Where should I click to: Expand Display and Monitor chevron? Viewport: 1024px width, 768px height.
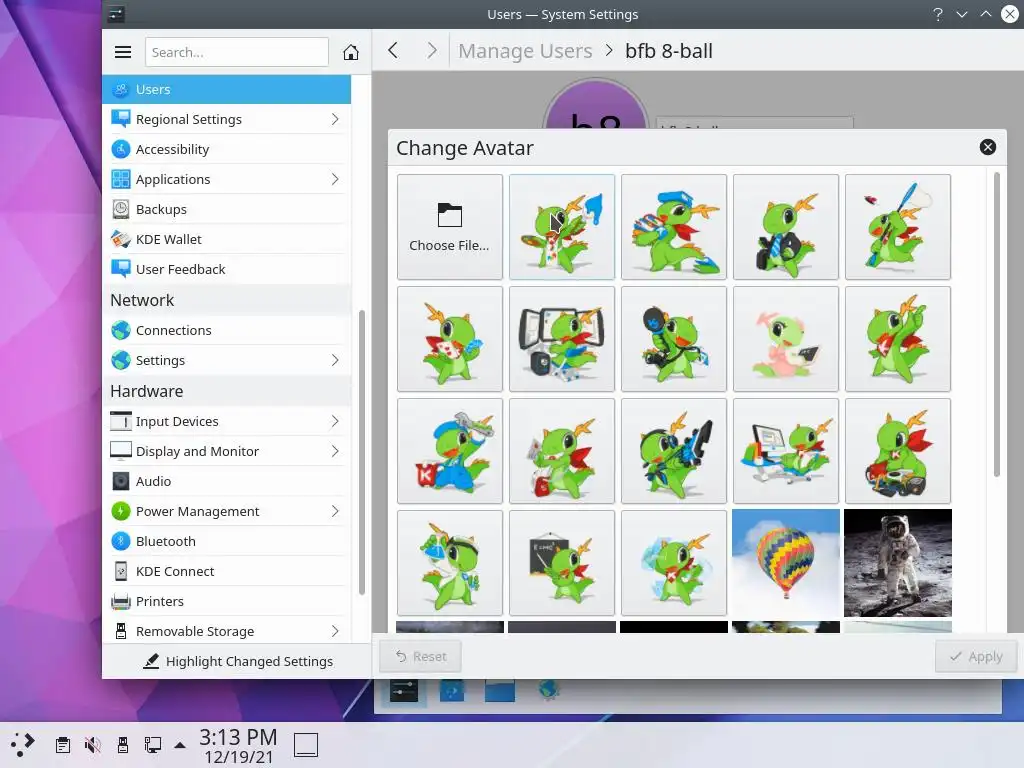[335, 451]
